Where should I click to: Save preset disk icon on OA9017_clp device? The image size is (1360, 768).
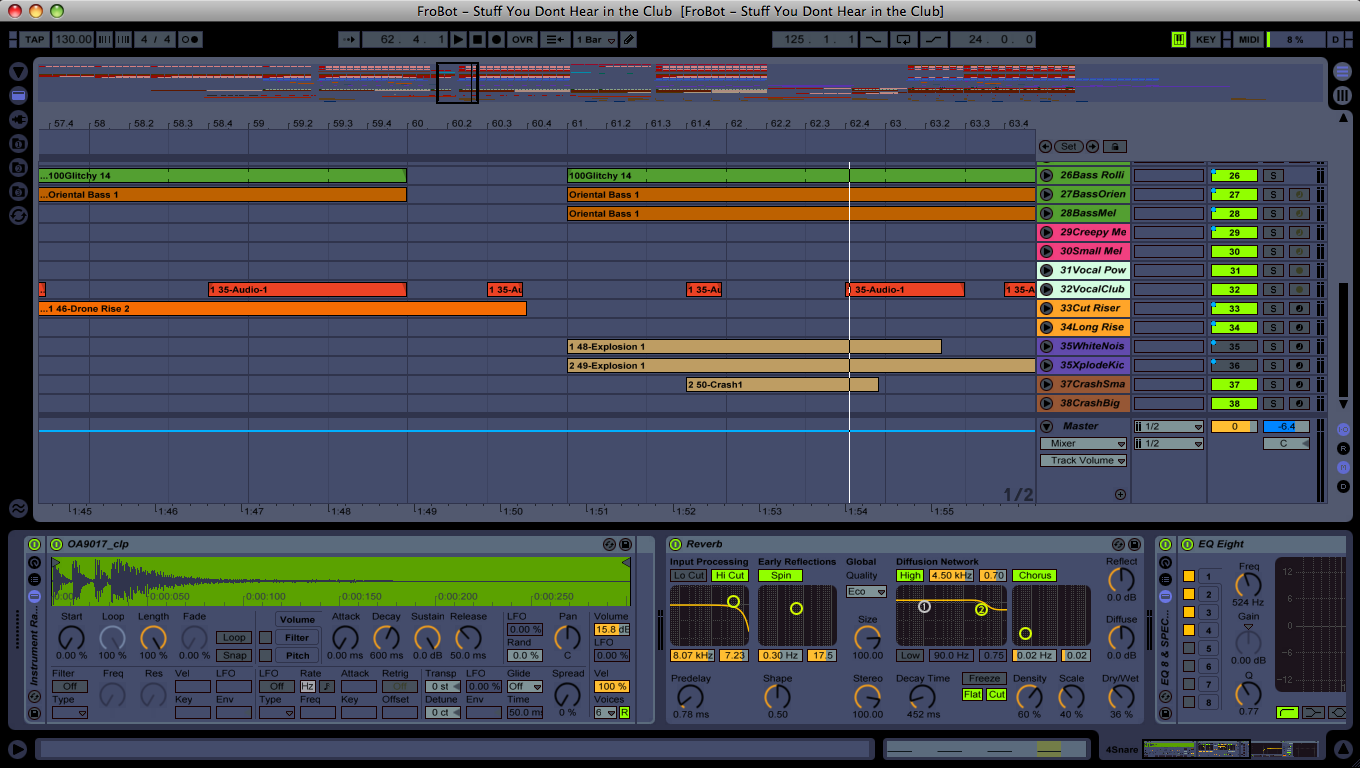(625, 544)
